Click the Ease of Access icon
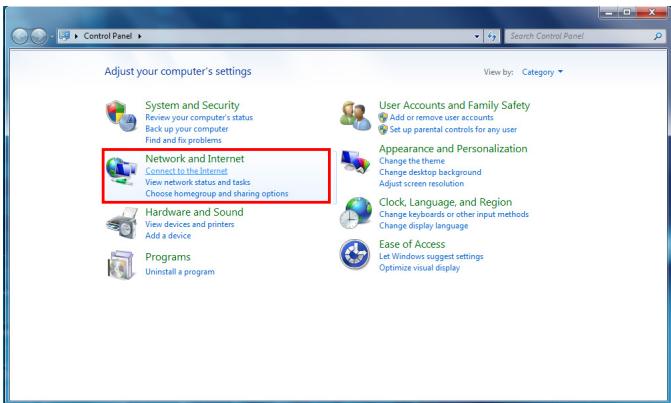 pyautogui.click(x=355, y=255)
